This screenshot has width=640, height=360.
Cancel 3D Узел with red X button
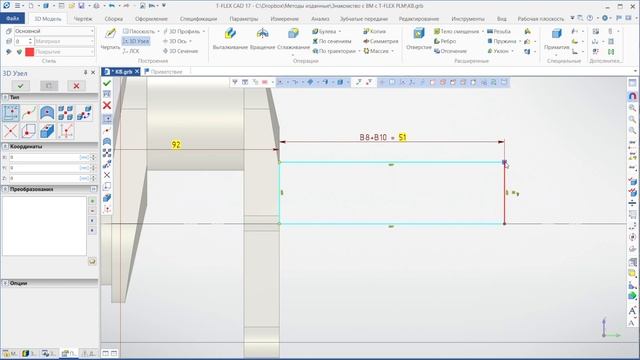[76, 86]
